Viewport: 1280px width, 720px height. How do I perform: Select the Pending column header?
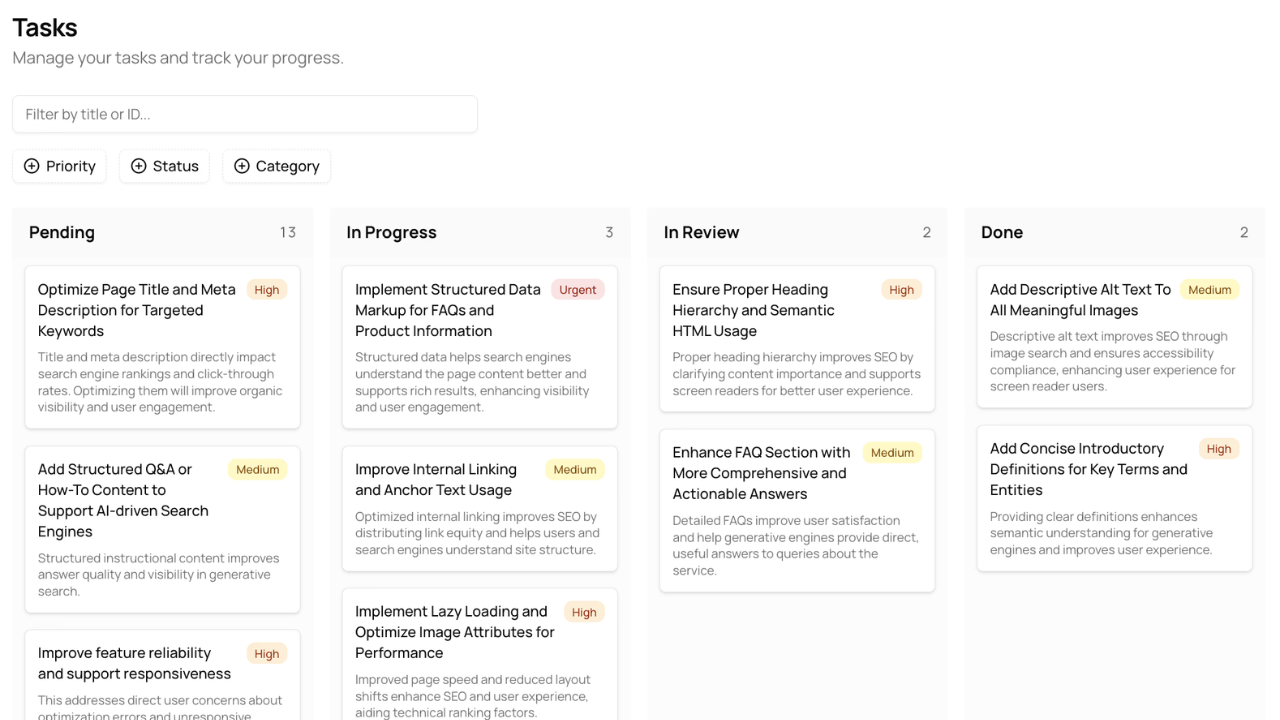tap(62, 232)
